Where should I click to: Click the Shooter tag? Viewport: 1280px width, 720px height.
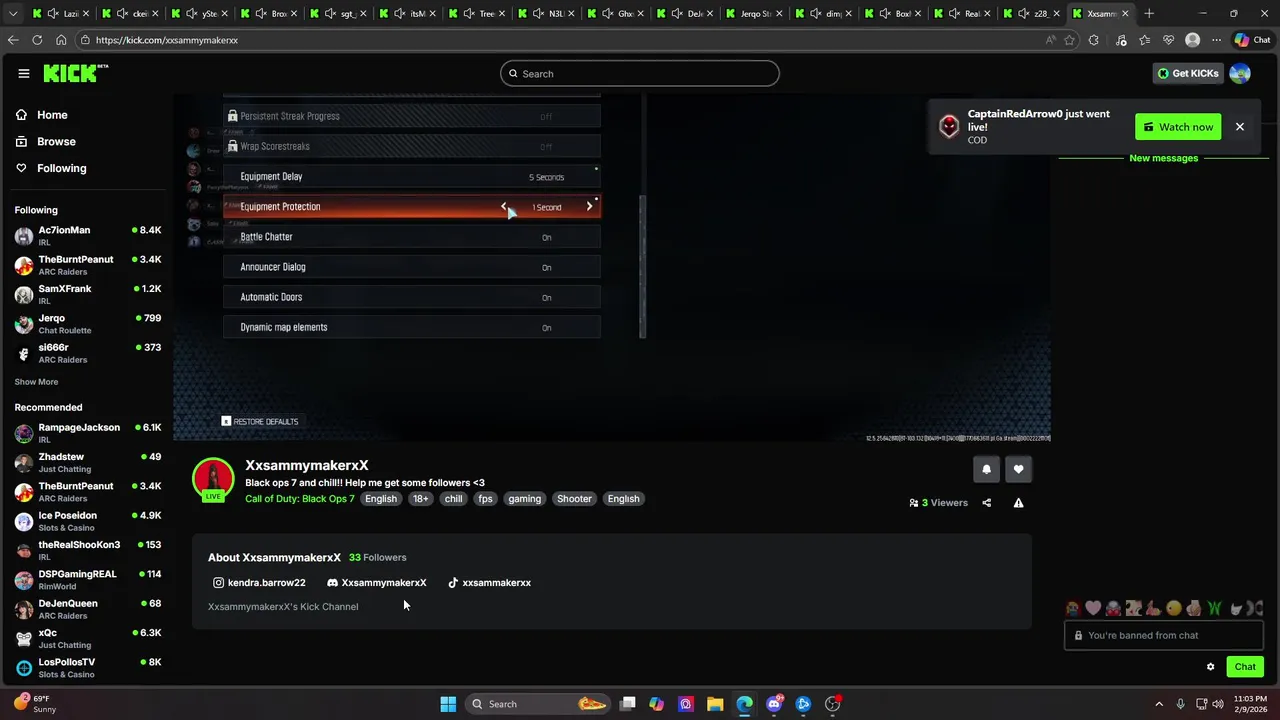click(x=574, y=499)
